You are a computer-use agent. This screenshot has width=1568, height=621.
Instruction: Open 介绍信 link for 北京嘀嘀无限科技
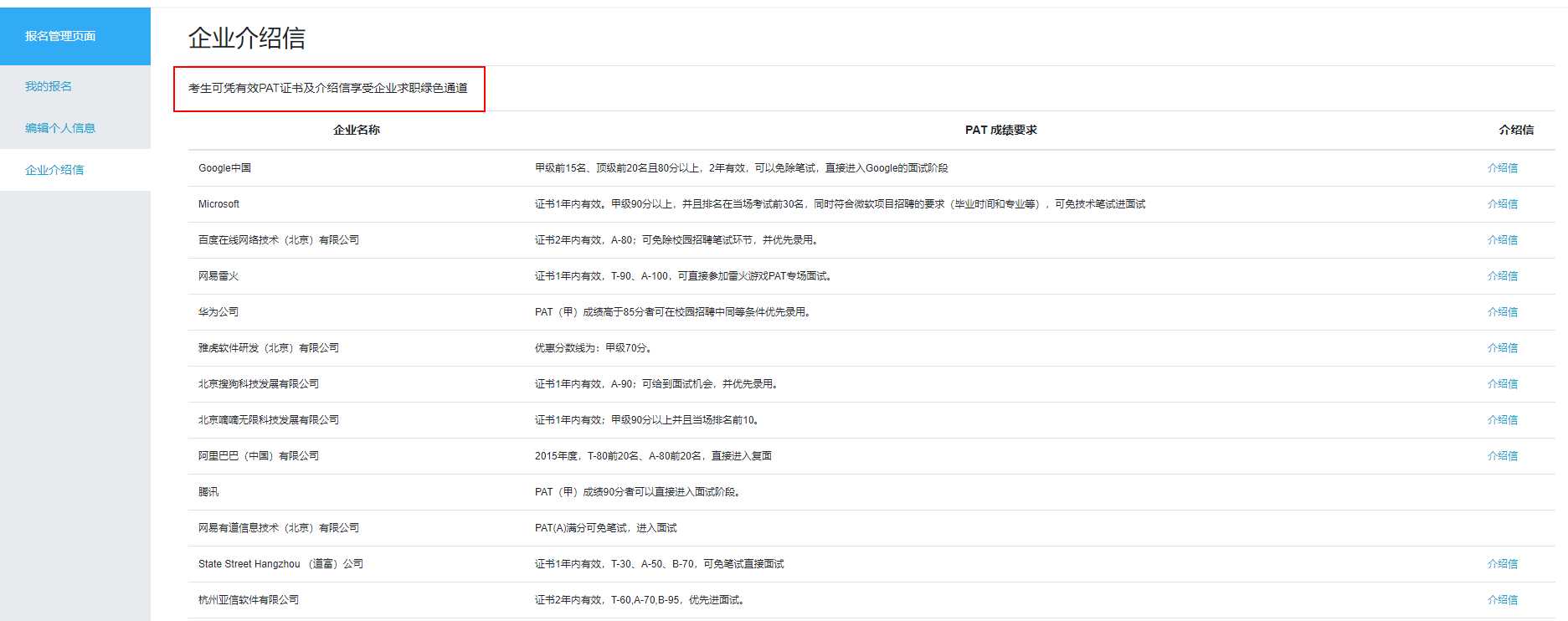(x=1503, y=420)
